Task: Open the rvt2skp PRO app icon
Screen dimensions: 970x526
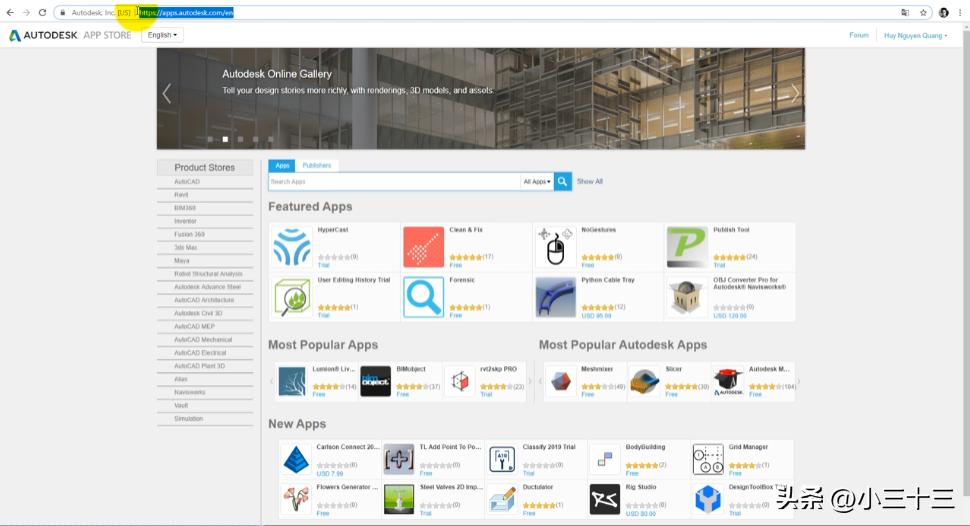Action: [x=460, y=381]
